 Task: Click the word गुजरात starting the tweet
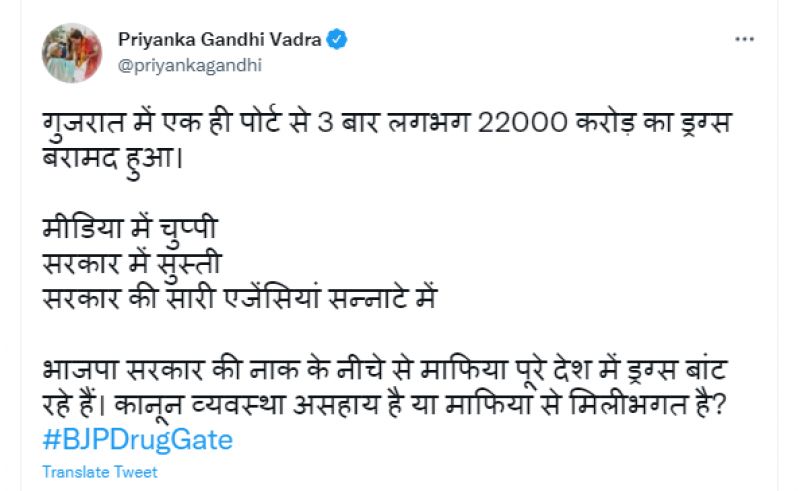click(87, 125)
